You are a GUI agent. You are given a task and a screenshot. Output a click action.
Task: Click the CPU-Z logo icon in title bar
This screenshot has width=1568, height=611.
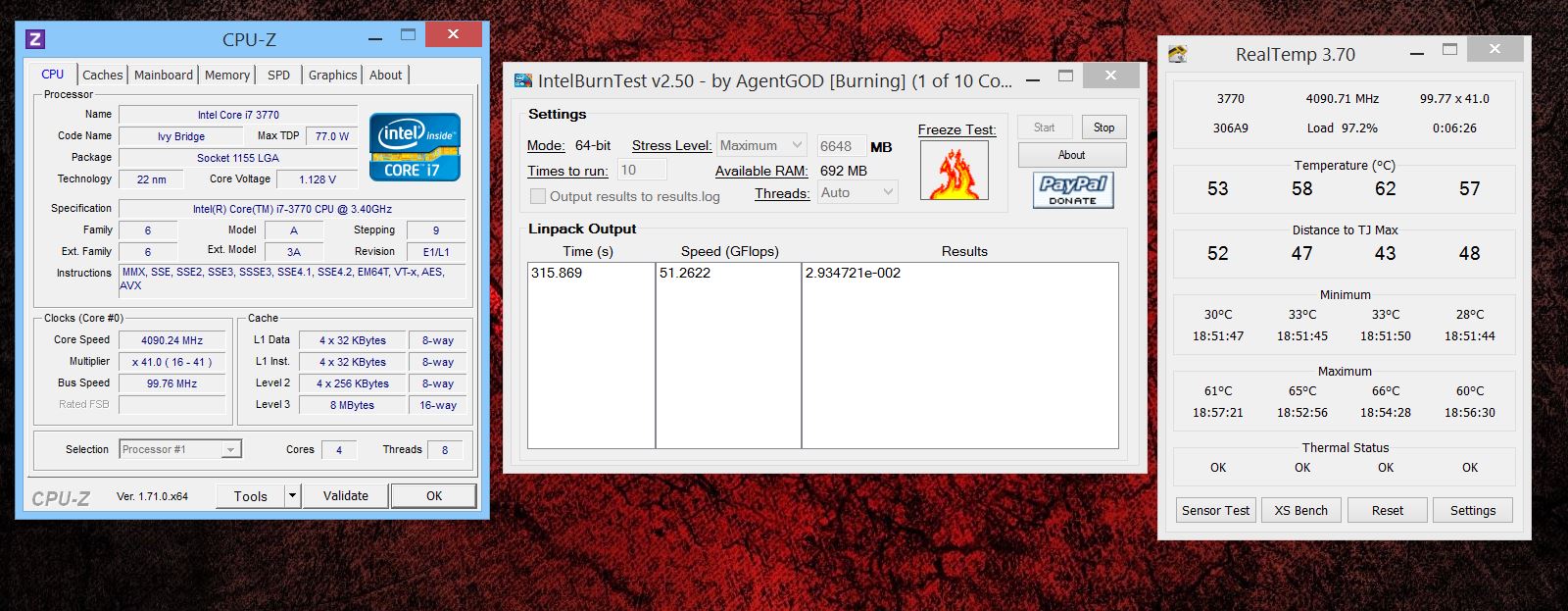tap(35, 39)
